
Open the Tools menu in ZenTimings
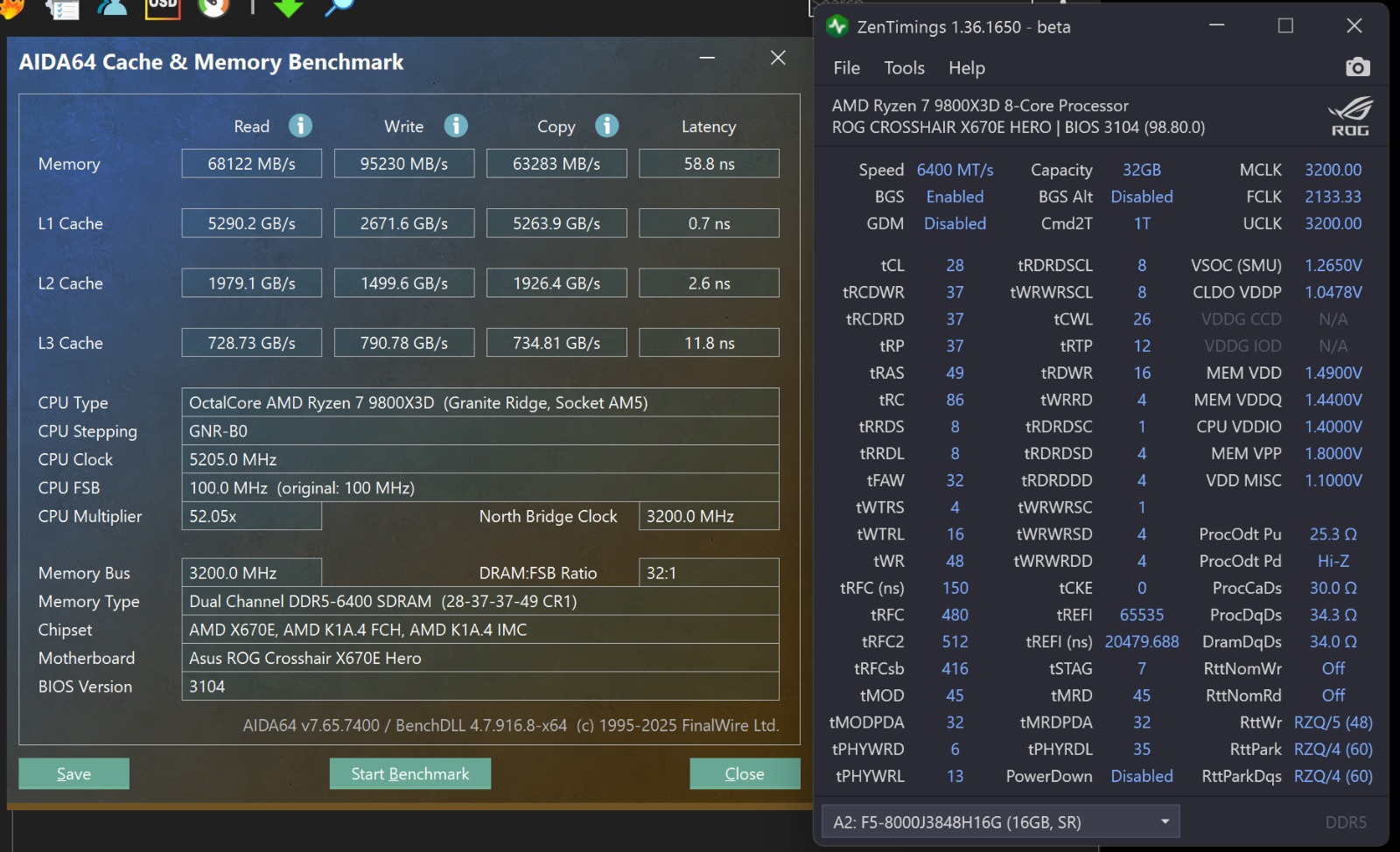(904, 68)
